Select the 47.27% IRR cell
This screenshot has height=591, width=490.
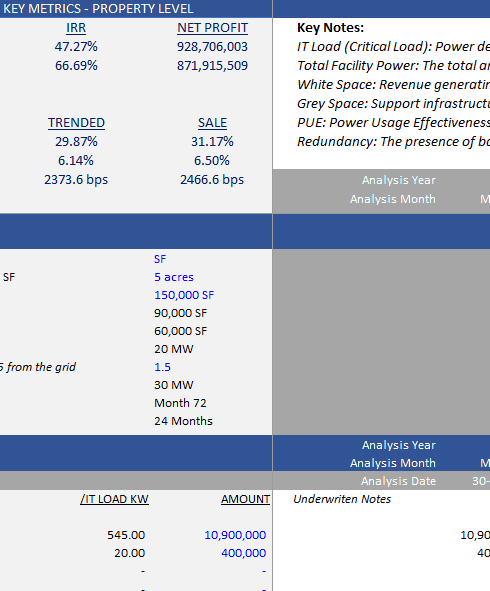click(x=76, y=47)
